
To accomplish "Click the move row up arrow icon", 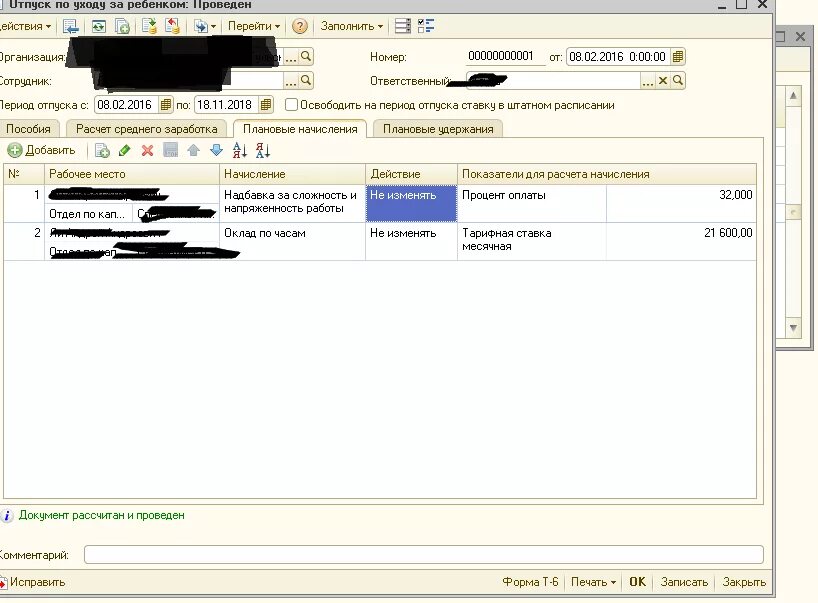I will pyautogui.click(x=194, y=151).
